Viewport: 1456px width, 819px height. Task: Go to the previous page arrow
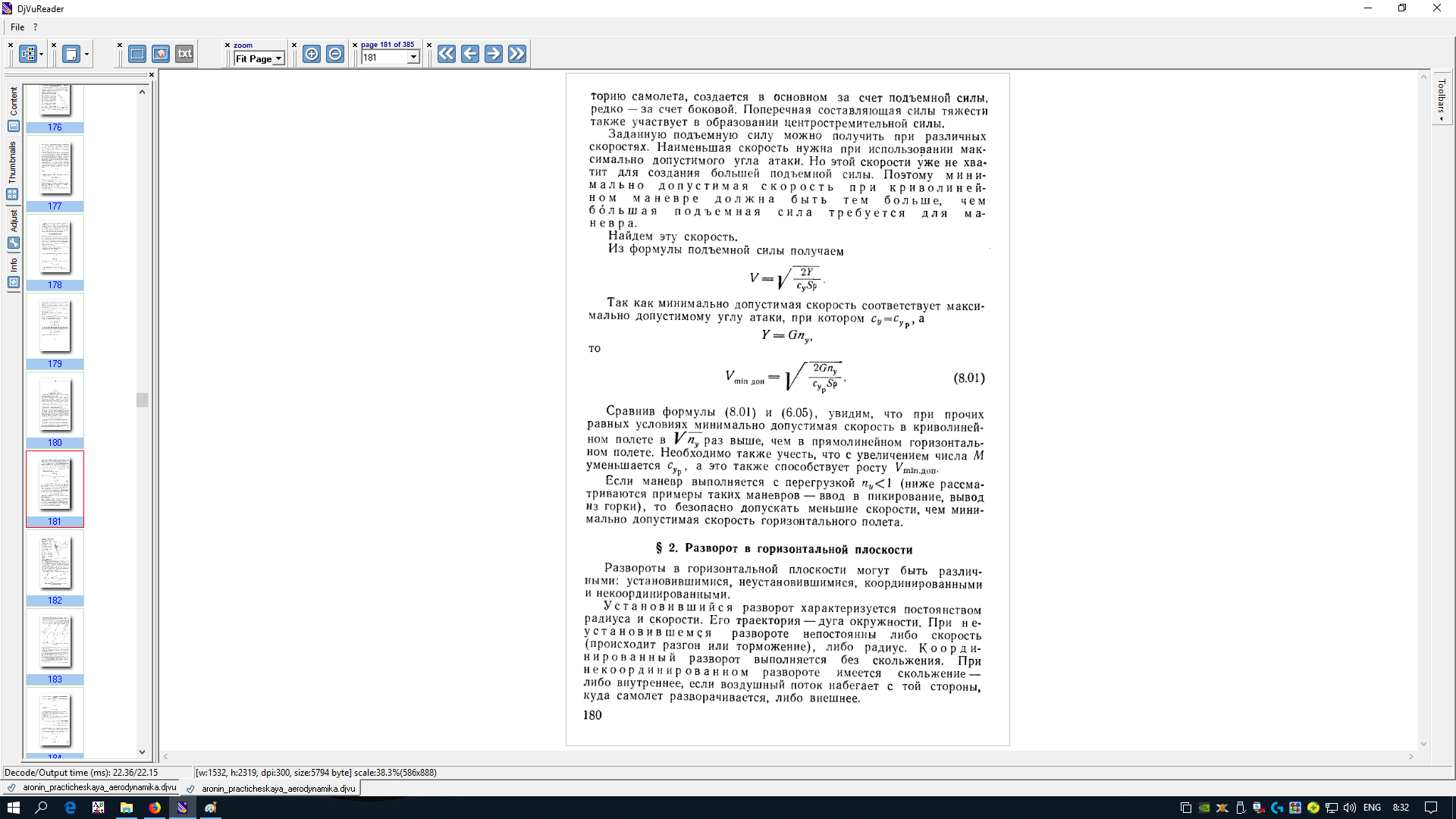[x=470, y=54]
